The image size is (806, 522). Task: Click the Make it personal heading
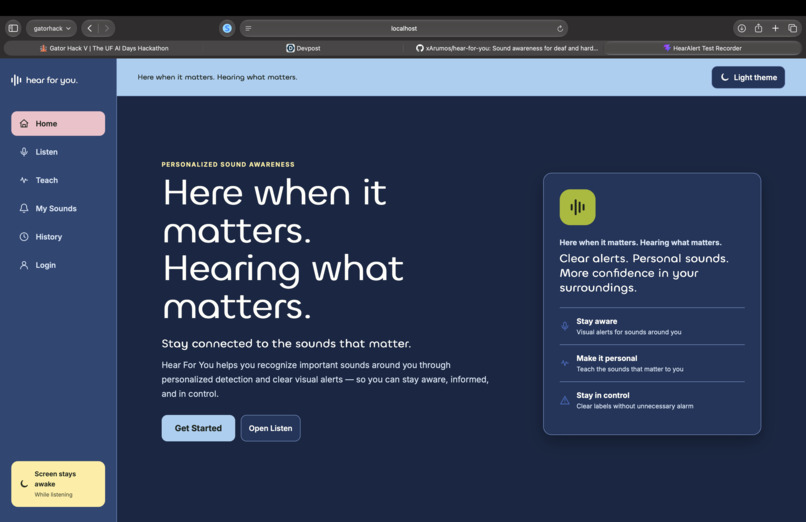607,359
